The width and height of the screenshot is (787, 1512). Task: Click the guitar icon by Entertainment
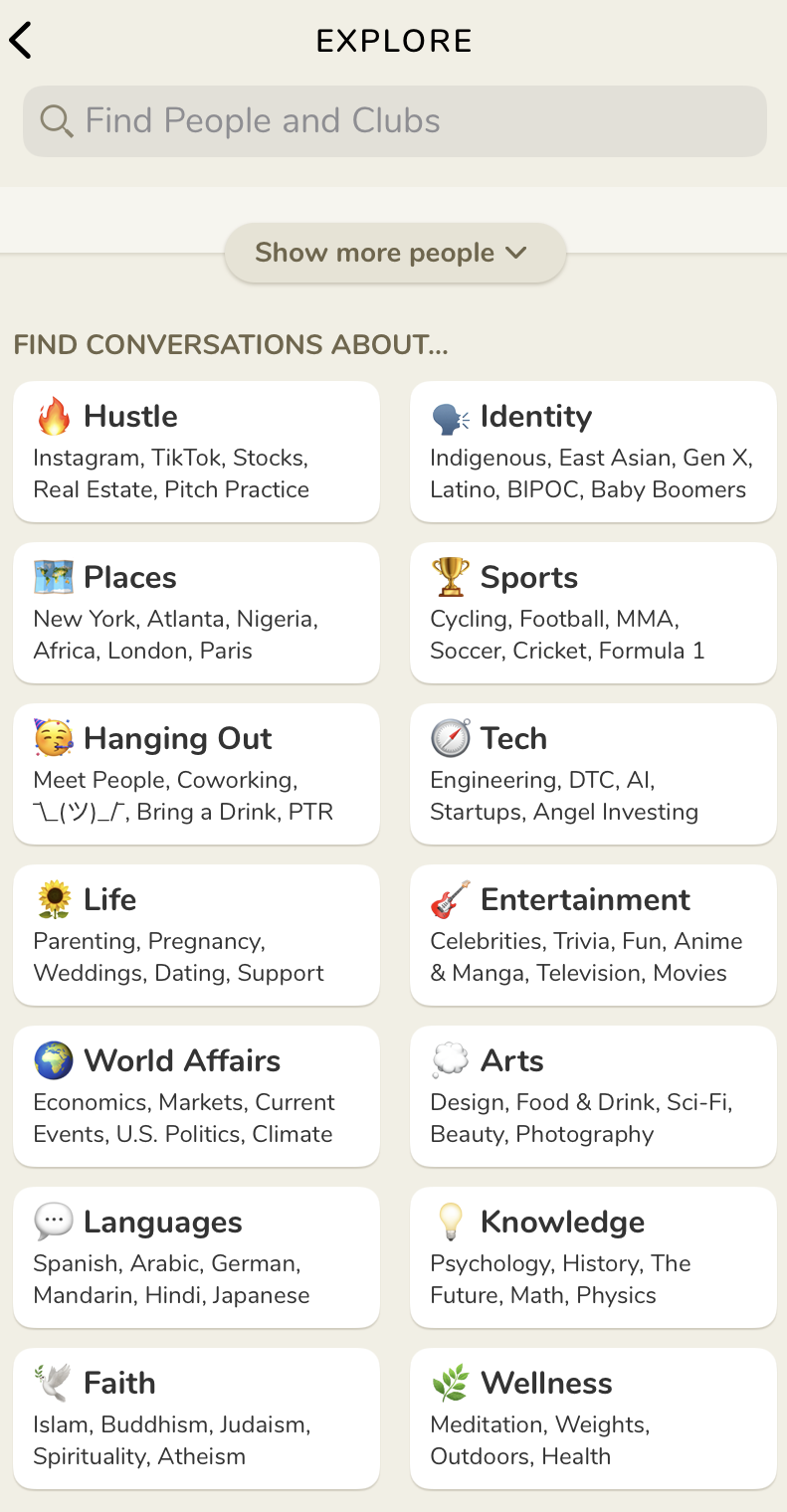pyautogui.click(x=451, y=900)
